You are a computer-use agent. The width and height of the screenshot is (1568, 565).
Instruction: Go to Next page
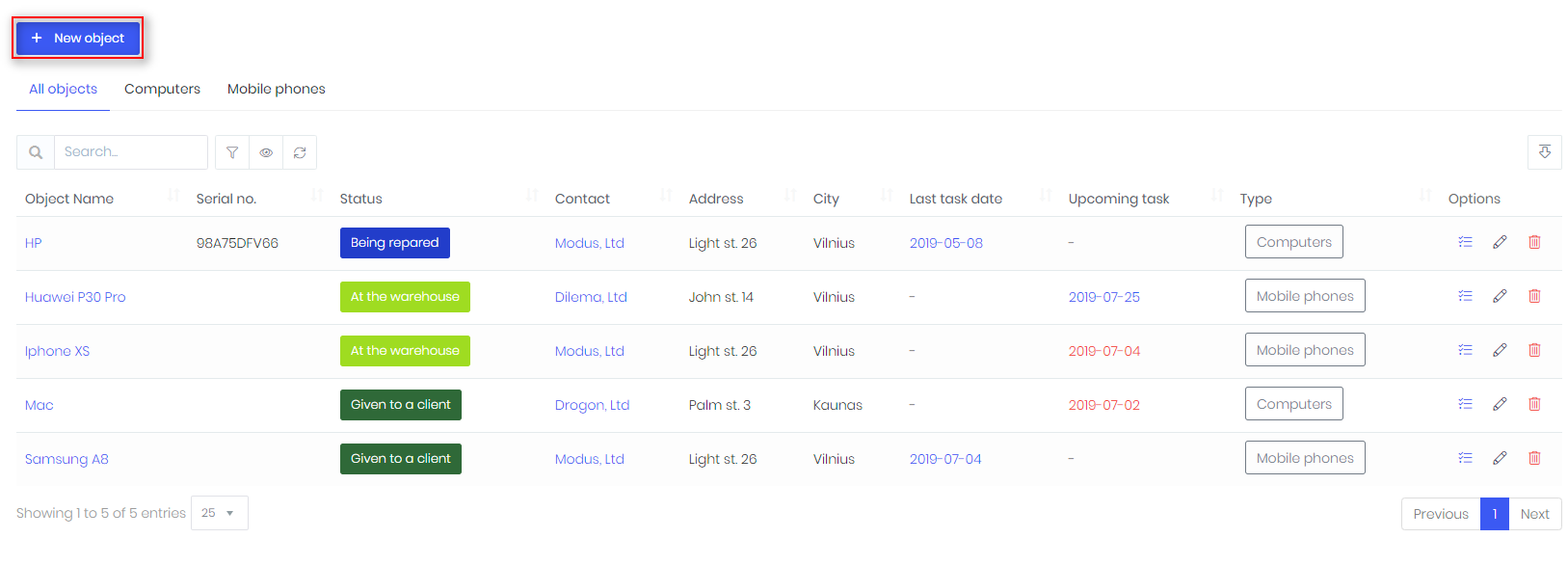point(1535,514)
